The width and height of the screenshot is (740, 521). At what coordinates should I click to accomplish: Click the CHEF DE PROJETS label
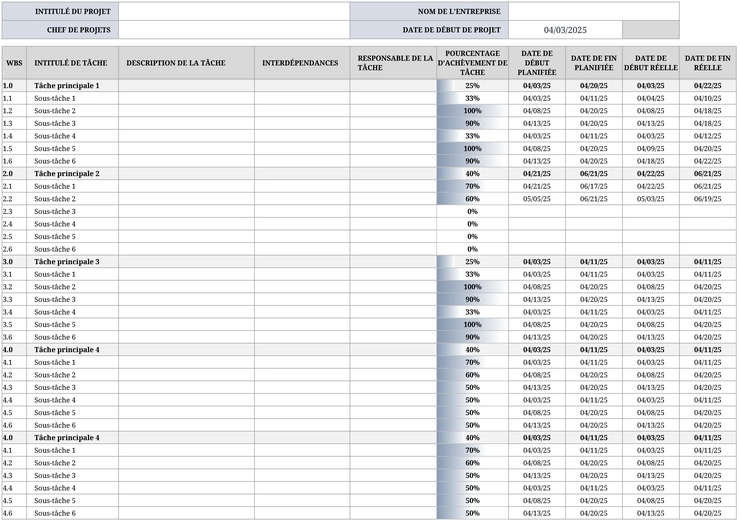(78, 30)
